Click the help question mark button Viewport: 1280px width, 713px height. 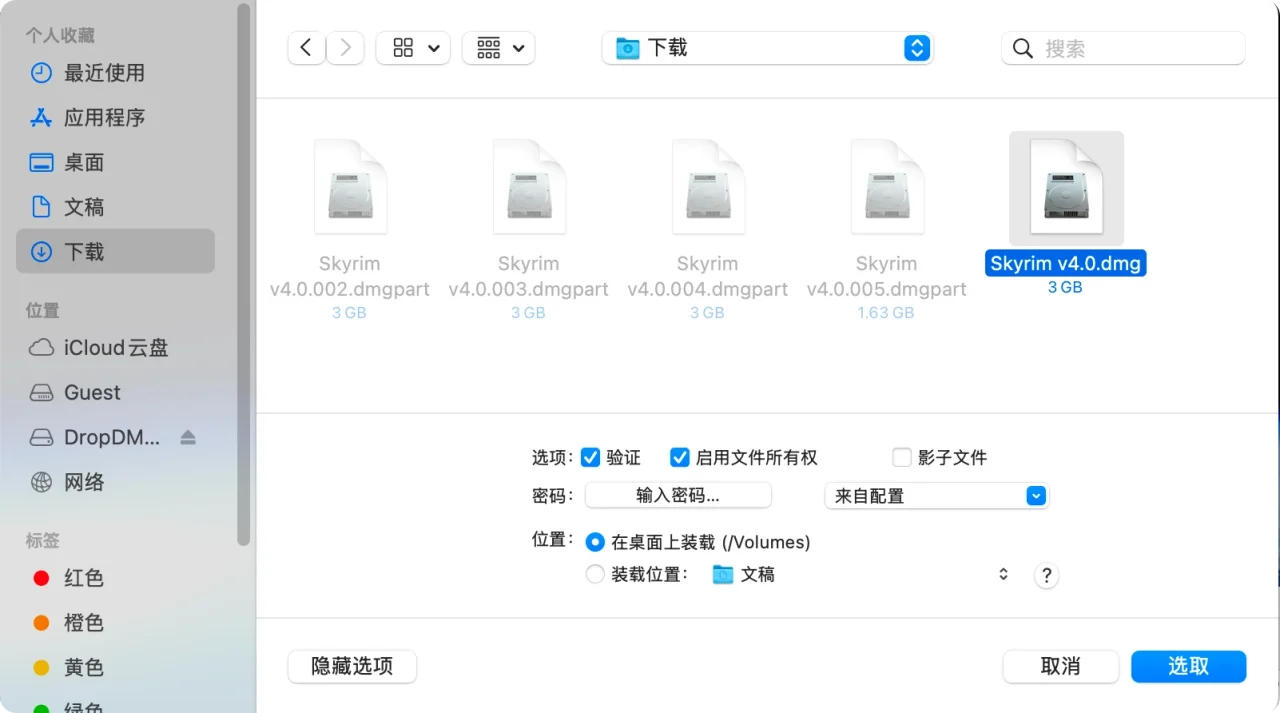coord(1046,575)
